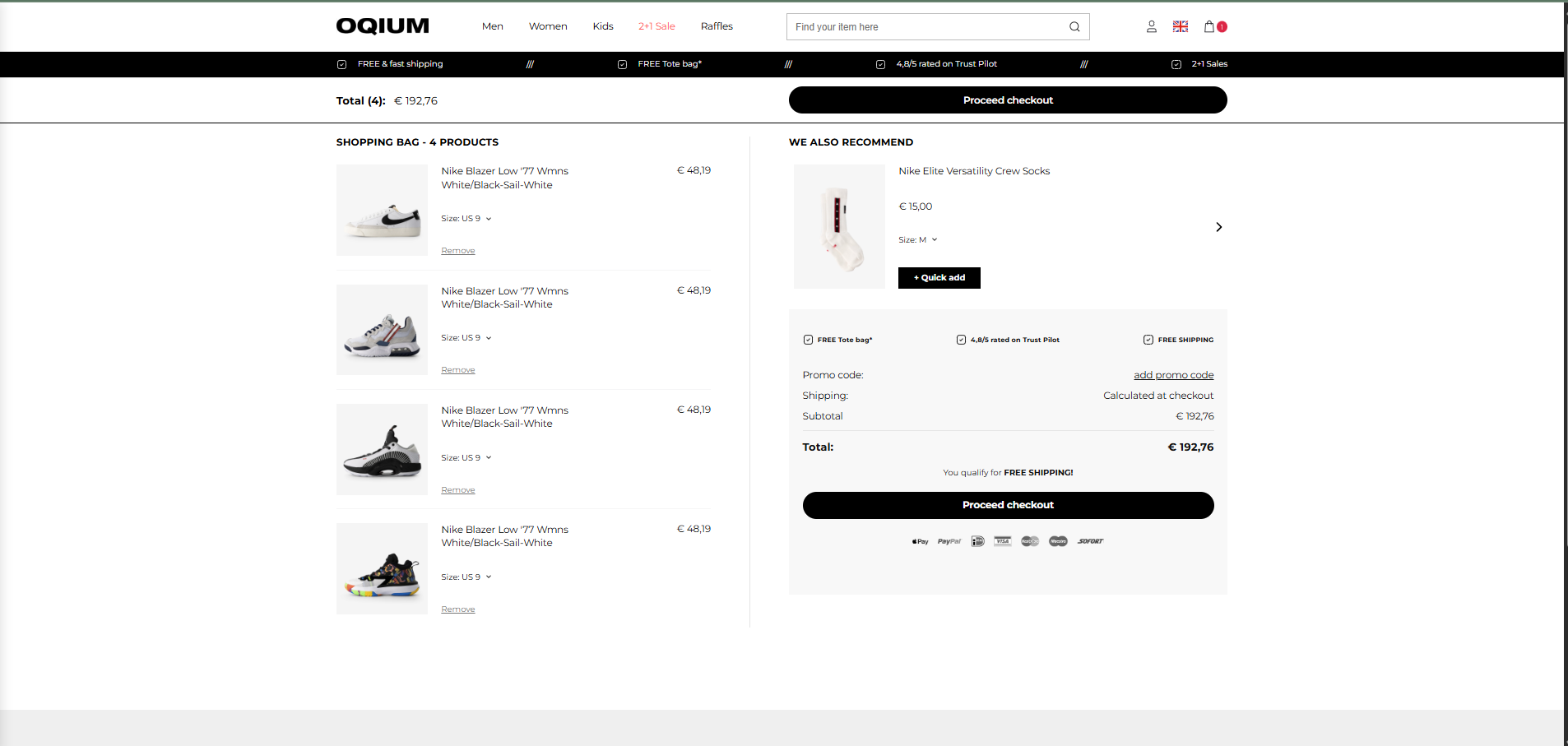This screenshot has width=1568, height=746.
Task: Remove the white low-top black-swoosh sneaker
Action: point(458,251)
